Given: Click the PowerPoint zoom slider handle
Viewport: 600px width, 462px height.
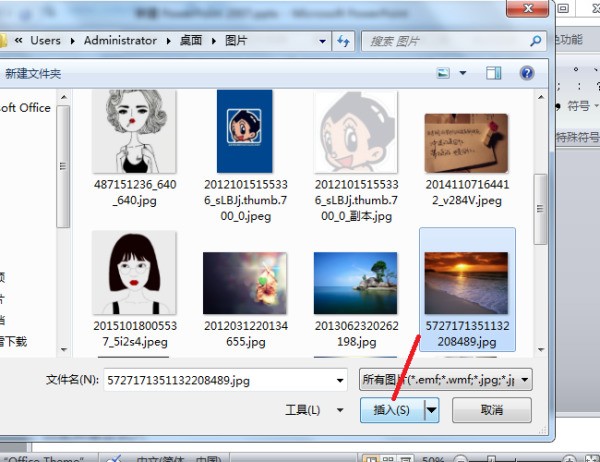Looking at the screenshot, I should 492,459.
